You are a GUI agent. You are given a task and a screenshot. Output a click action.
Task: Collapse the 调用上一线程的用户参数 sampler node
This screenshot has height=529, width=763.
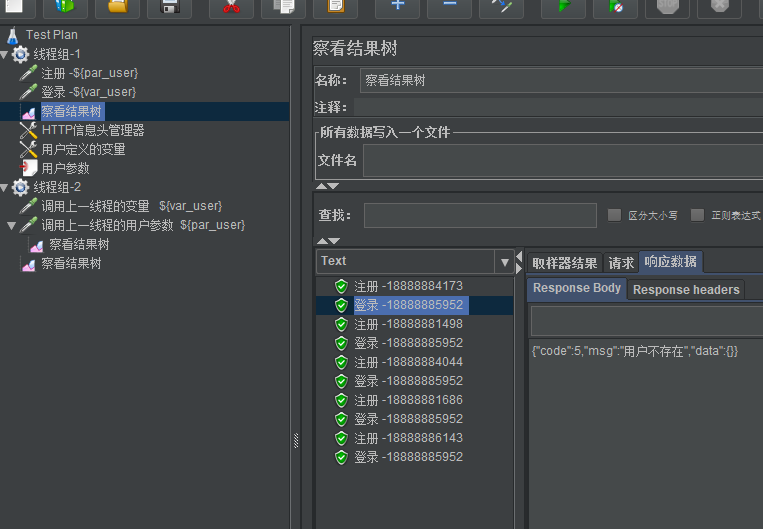tap(12, 226)
